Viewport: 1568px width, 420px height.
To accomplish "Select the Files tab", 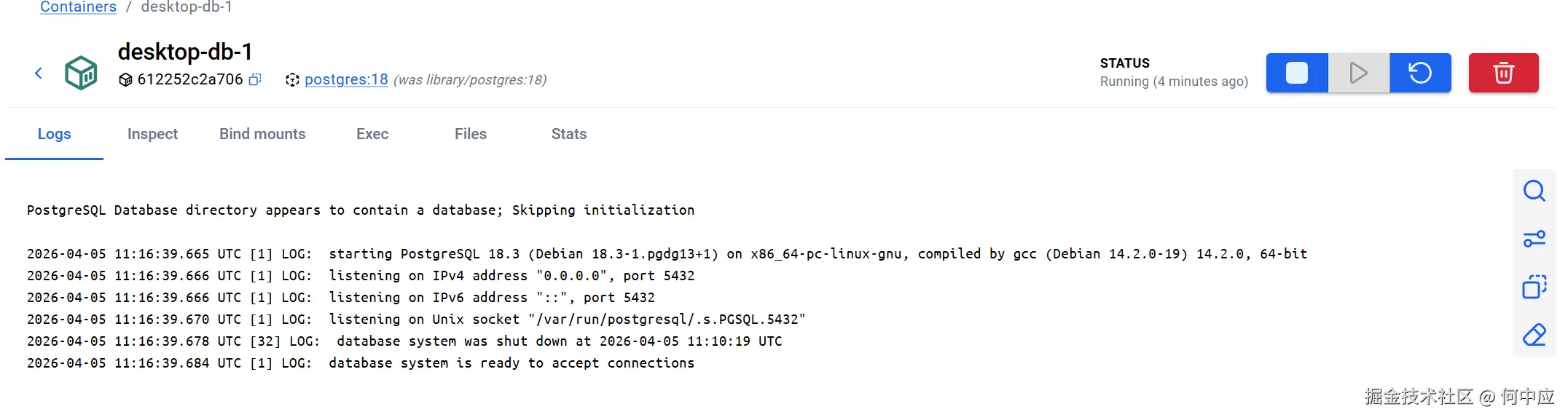I will click(x=471, y=134).
